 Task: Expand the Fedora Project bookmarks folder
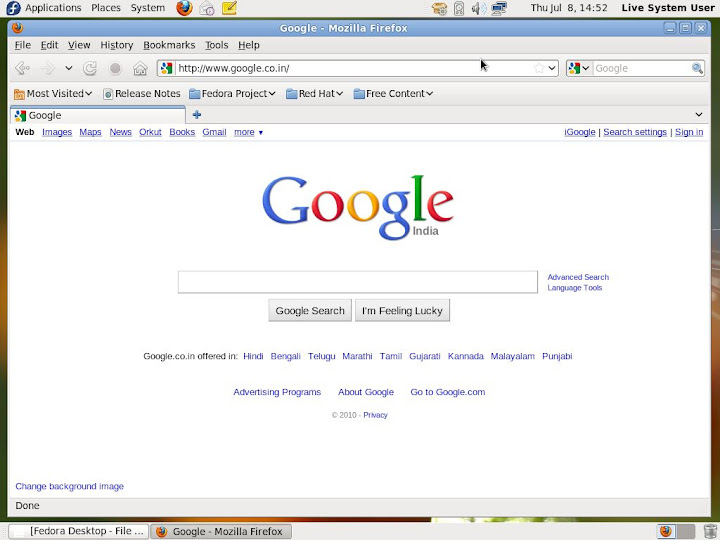(232, 94)
